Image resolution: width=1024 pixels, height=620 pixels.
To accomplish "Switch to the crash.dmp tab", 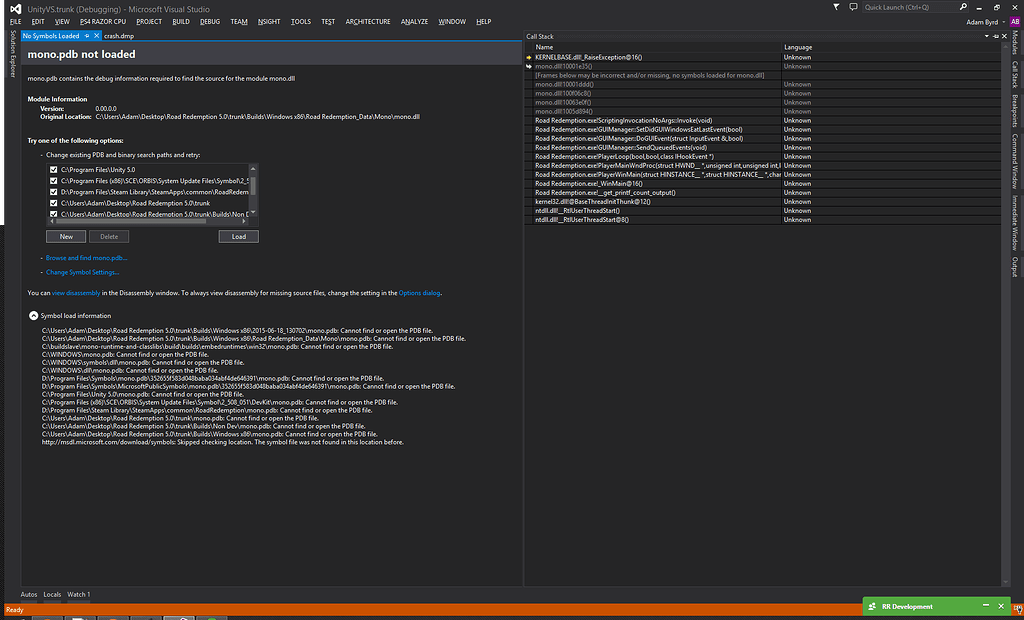I will pos(119,36).
